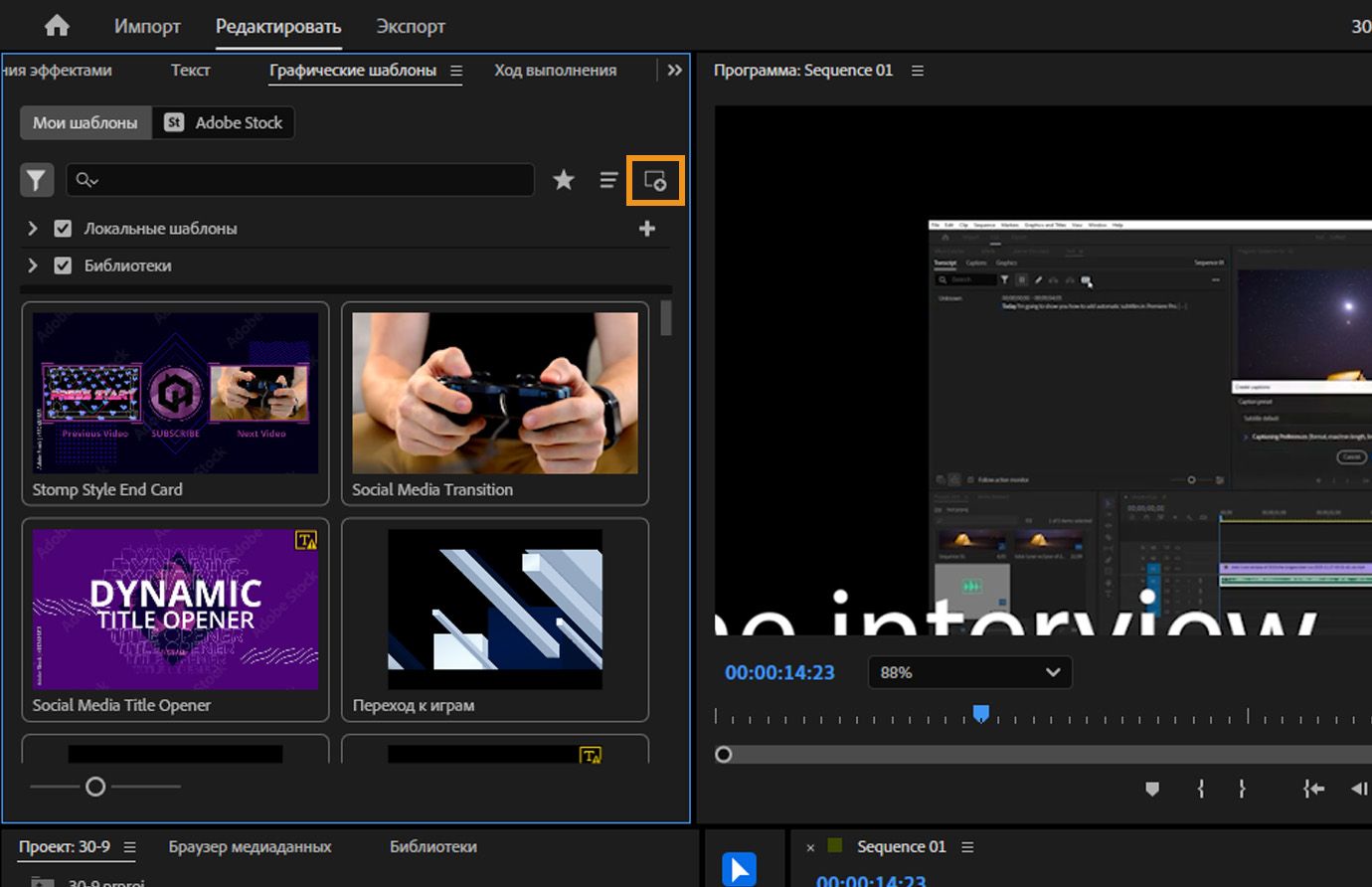
Task: Adjust the thumbnail size slider
Action: click(x=95, y=787)
